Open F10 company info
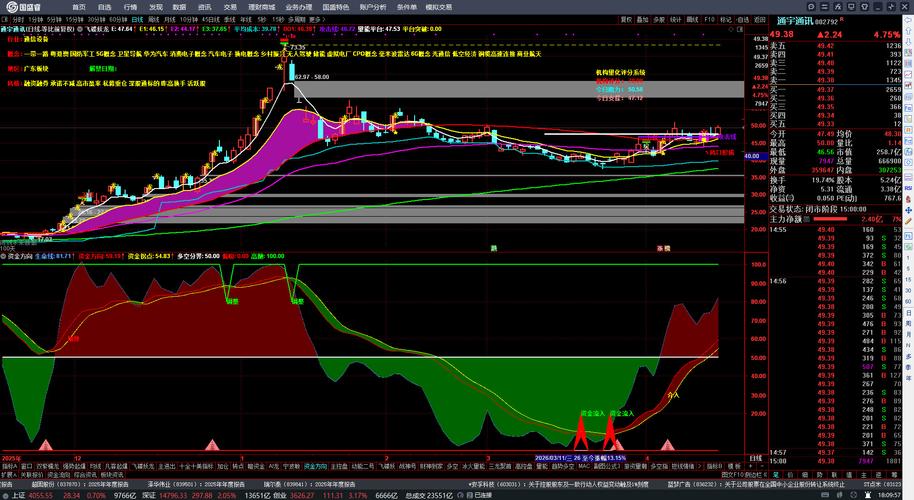The image size is (914, 500). tap(709, 19)
